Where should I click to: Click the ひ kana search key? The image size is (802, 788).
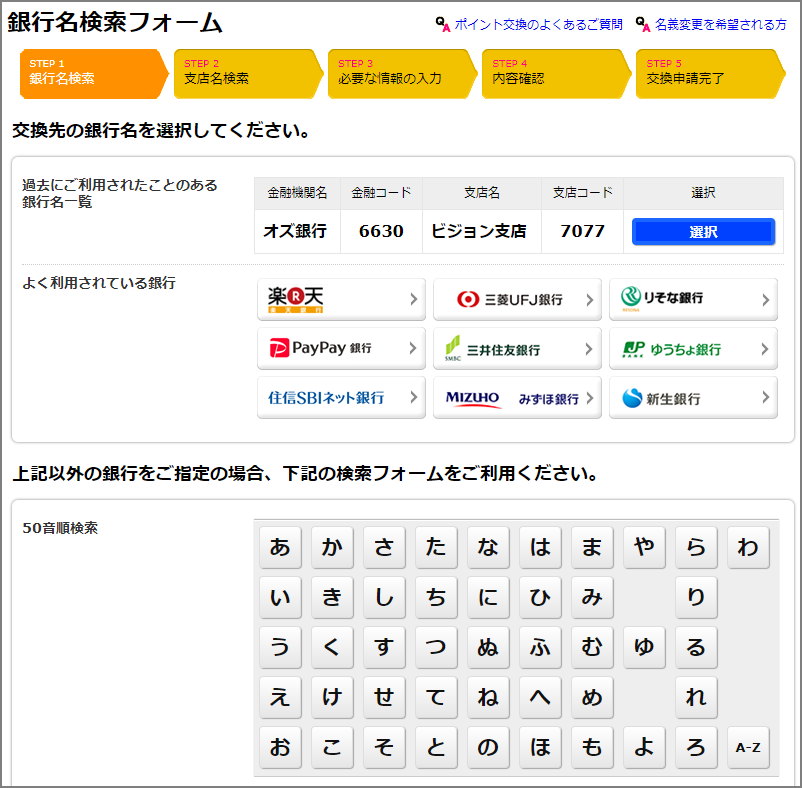[540, 597]
